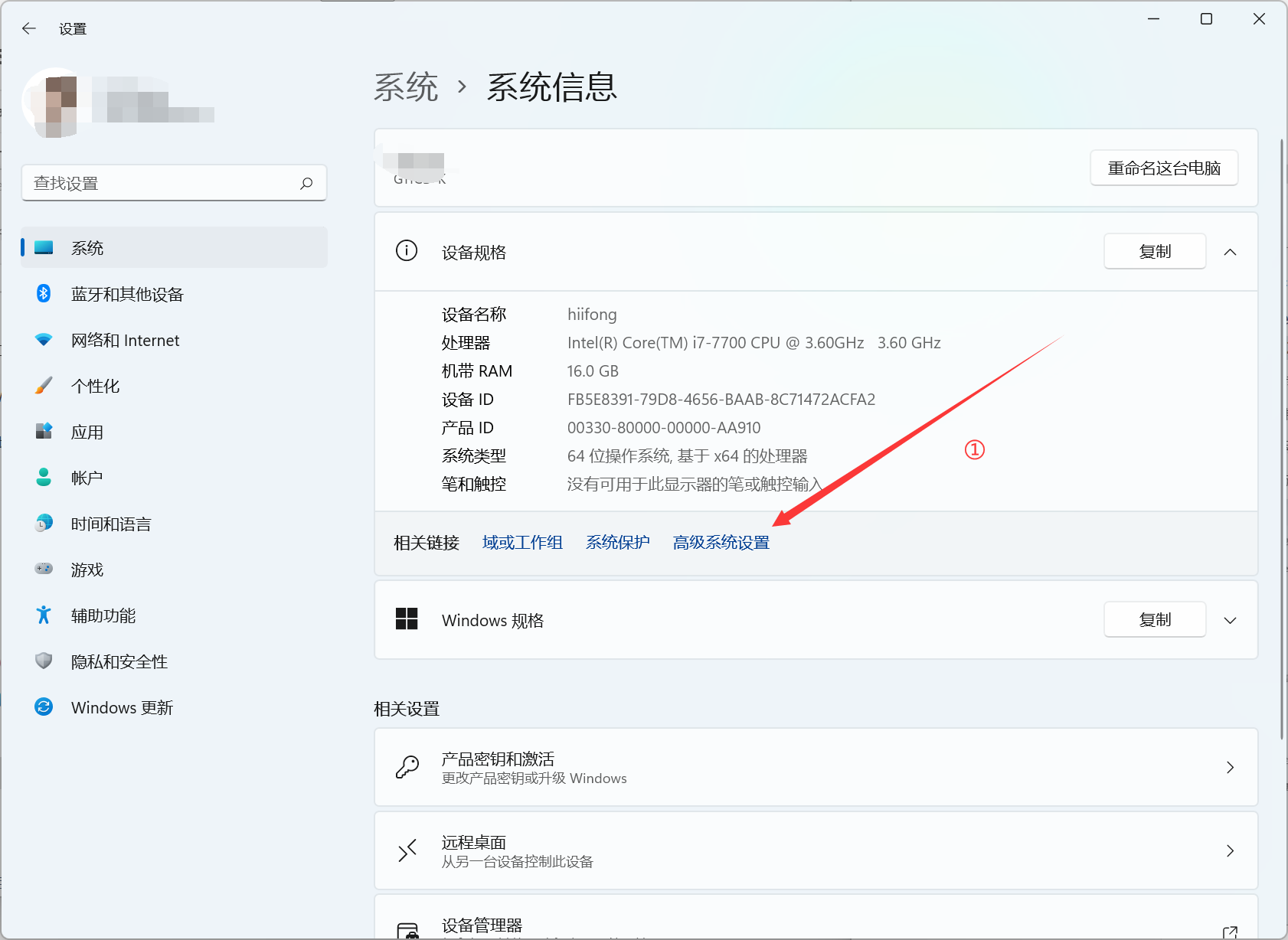Open Product key and activation chevron
This screenshot has width=1288, height=940.
pos(1230,768)
